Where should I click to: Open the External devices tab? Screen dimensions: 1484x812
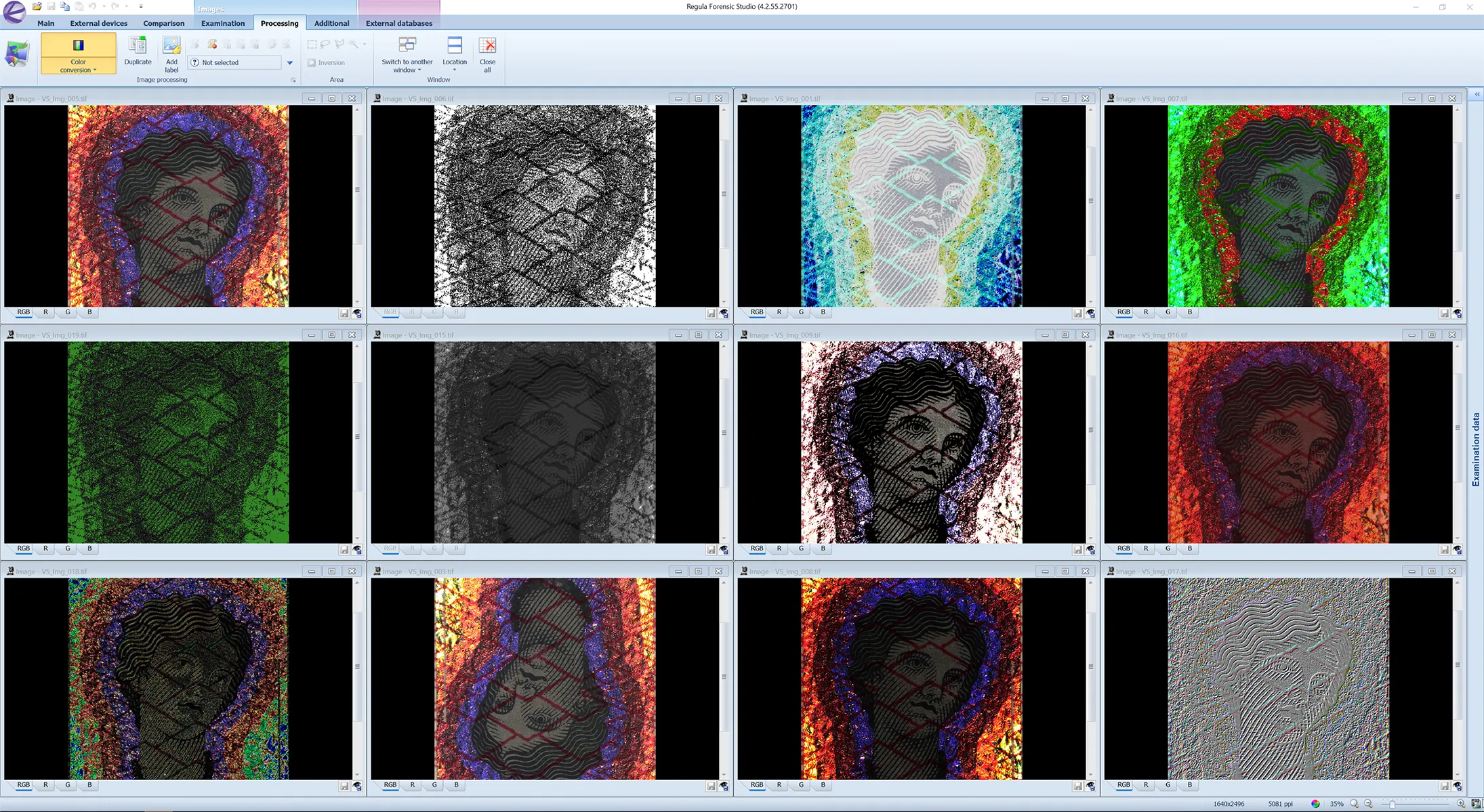(99, 23)
